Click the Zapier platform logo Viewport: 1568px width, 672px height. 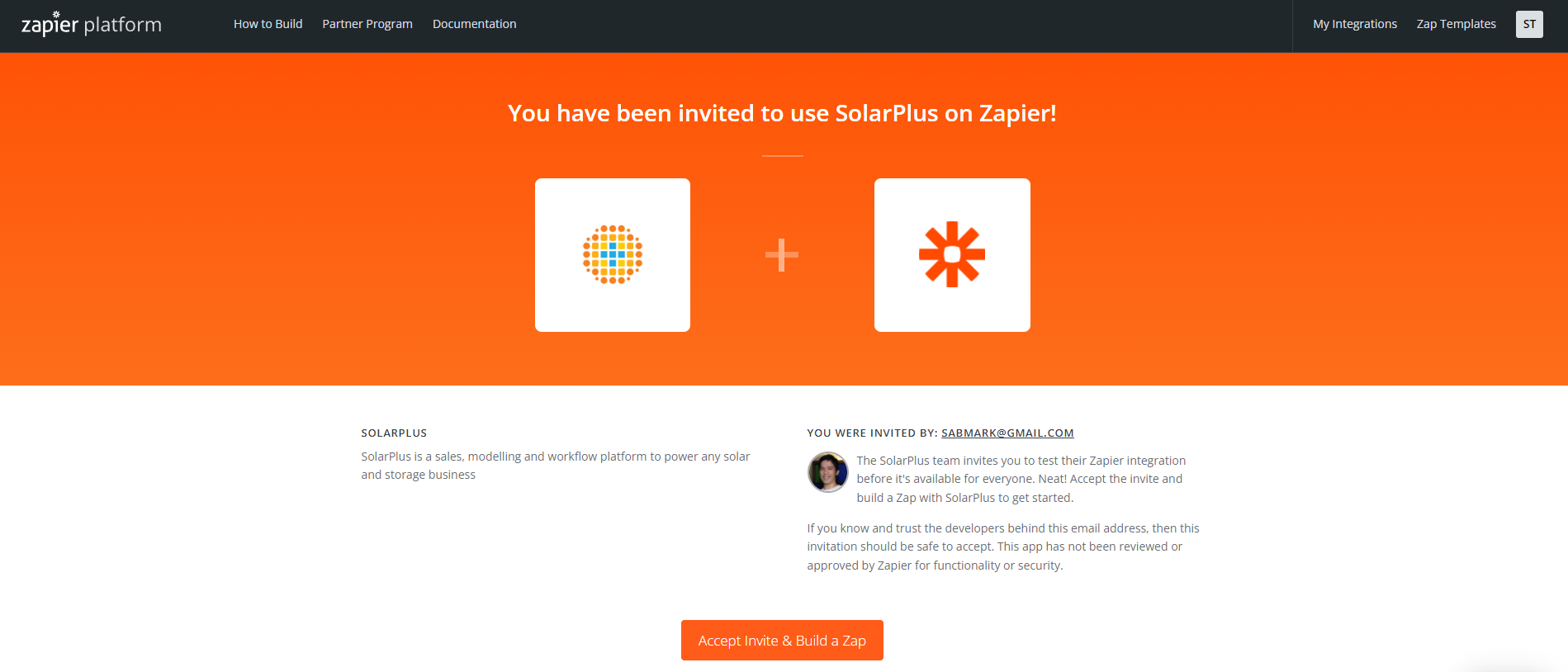click(x=92, y=24)
